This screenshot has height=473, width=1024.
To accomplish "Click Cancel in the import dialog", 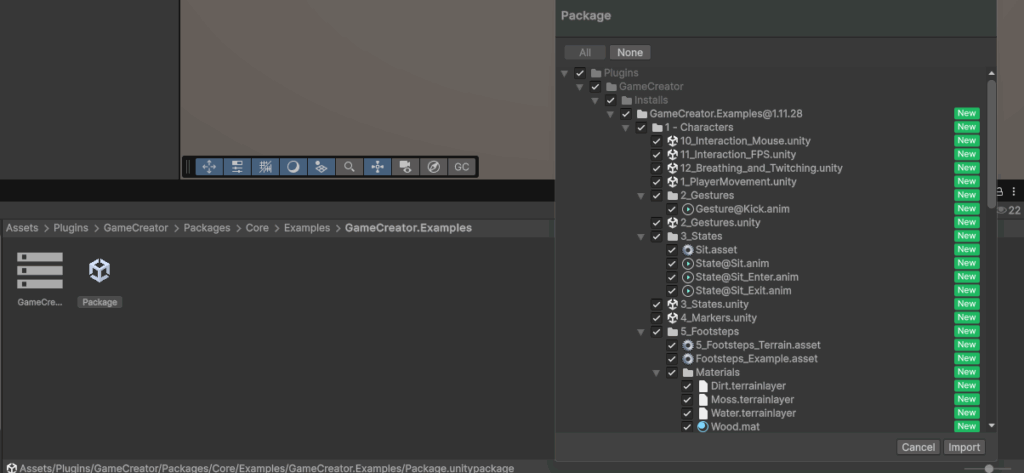I will (918, 447).
